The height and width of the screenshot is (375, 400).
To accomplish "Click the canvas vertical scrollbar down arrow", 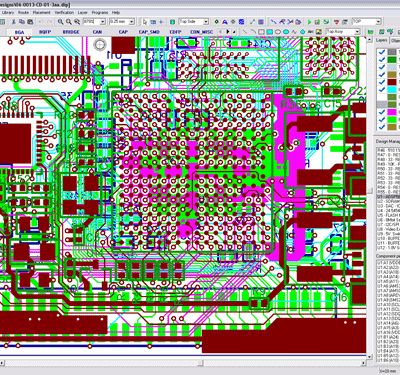I will click(369, 357).
